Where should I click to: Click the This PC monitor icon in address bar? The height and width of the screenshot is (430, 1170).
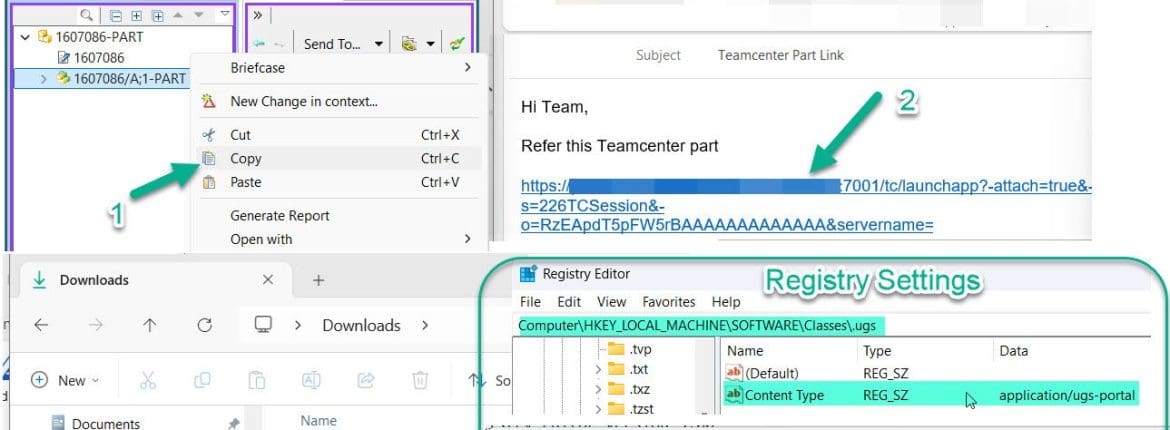[x=262, y=325]
